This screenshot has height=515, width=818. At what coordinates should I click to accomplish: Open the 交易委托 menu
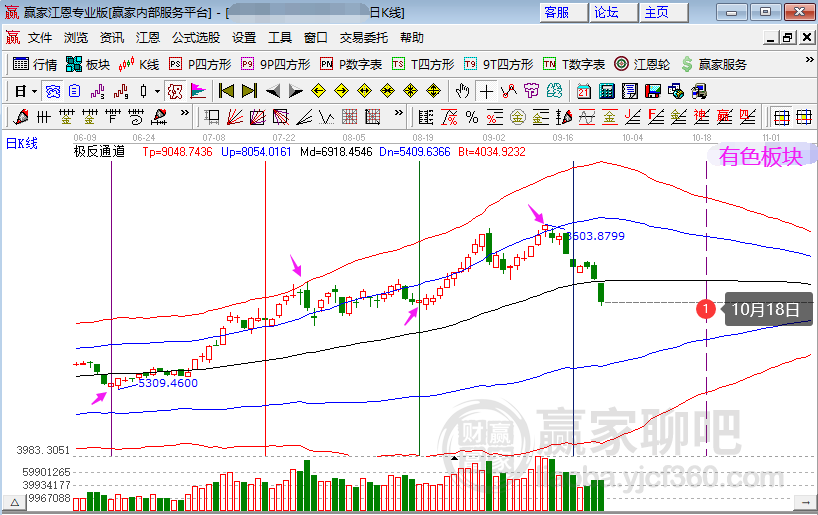364,38
